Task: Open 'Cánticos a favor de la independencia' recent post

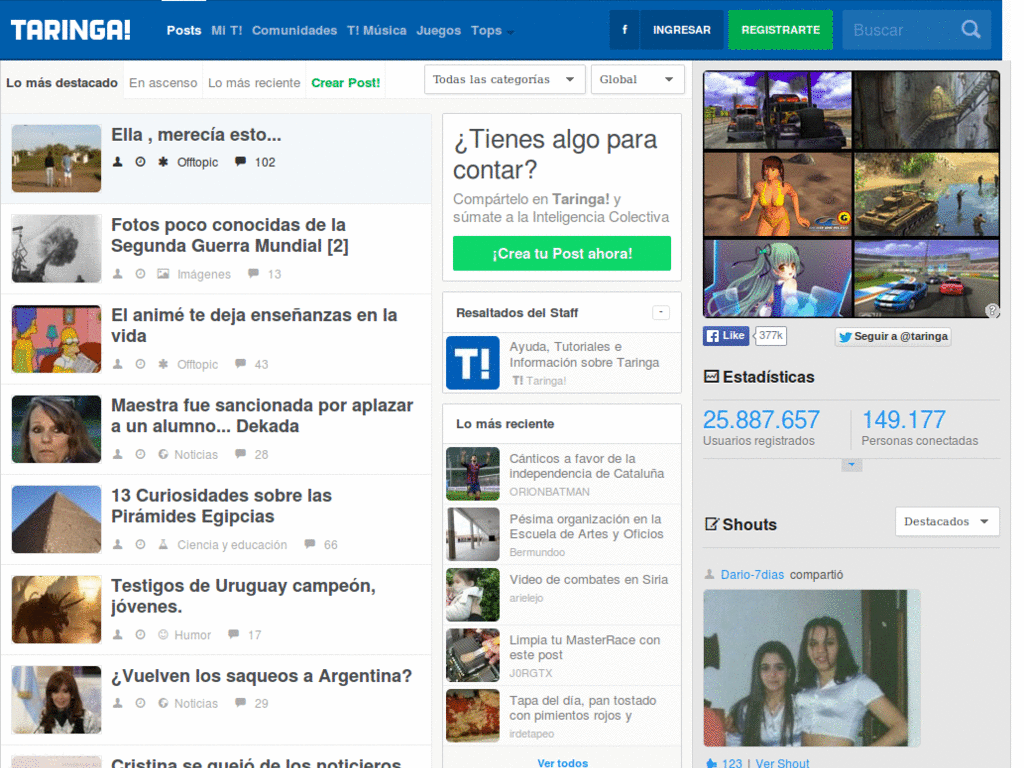Action: pos(586,466)
